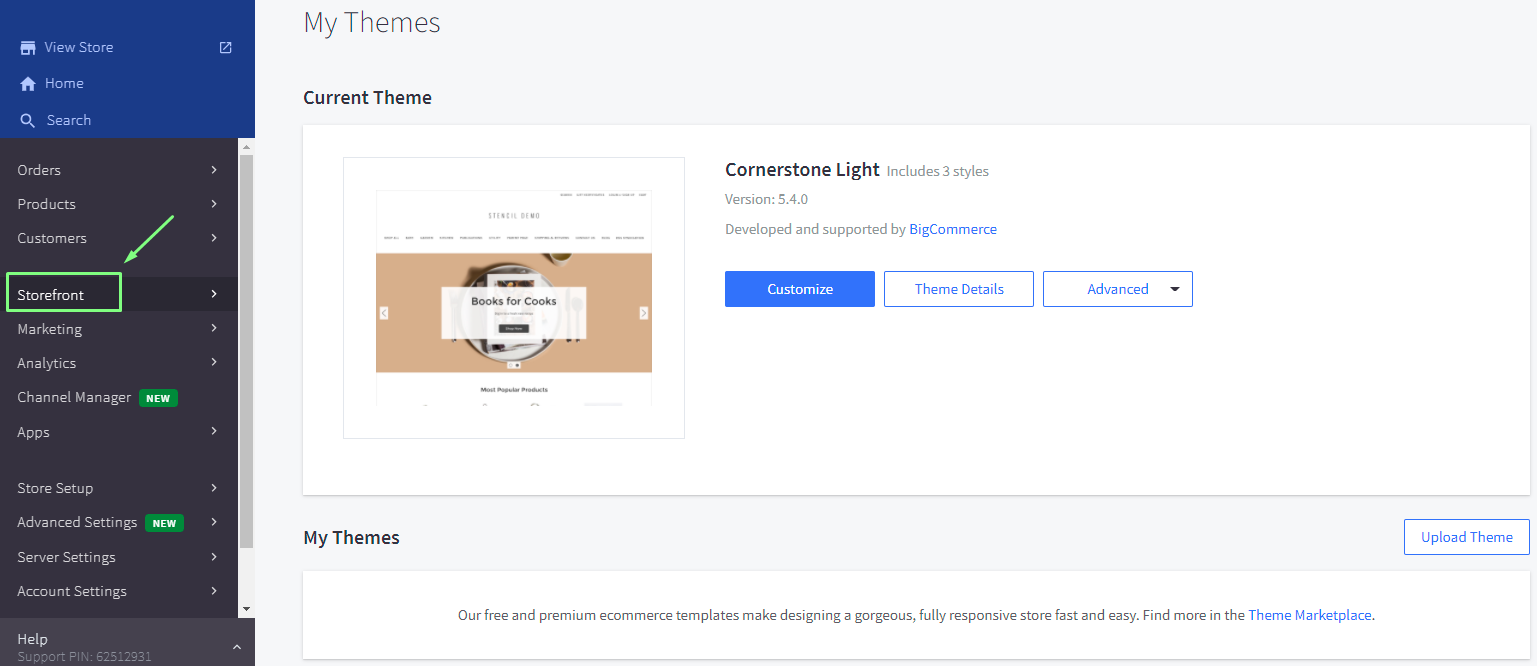This screenshot has height=666, width=1537.
Task: Open the Storefront menu item
Action: (x=51, y=295)
